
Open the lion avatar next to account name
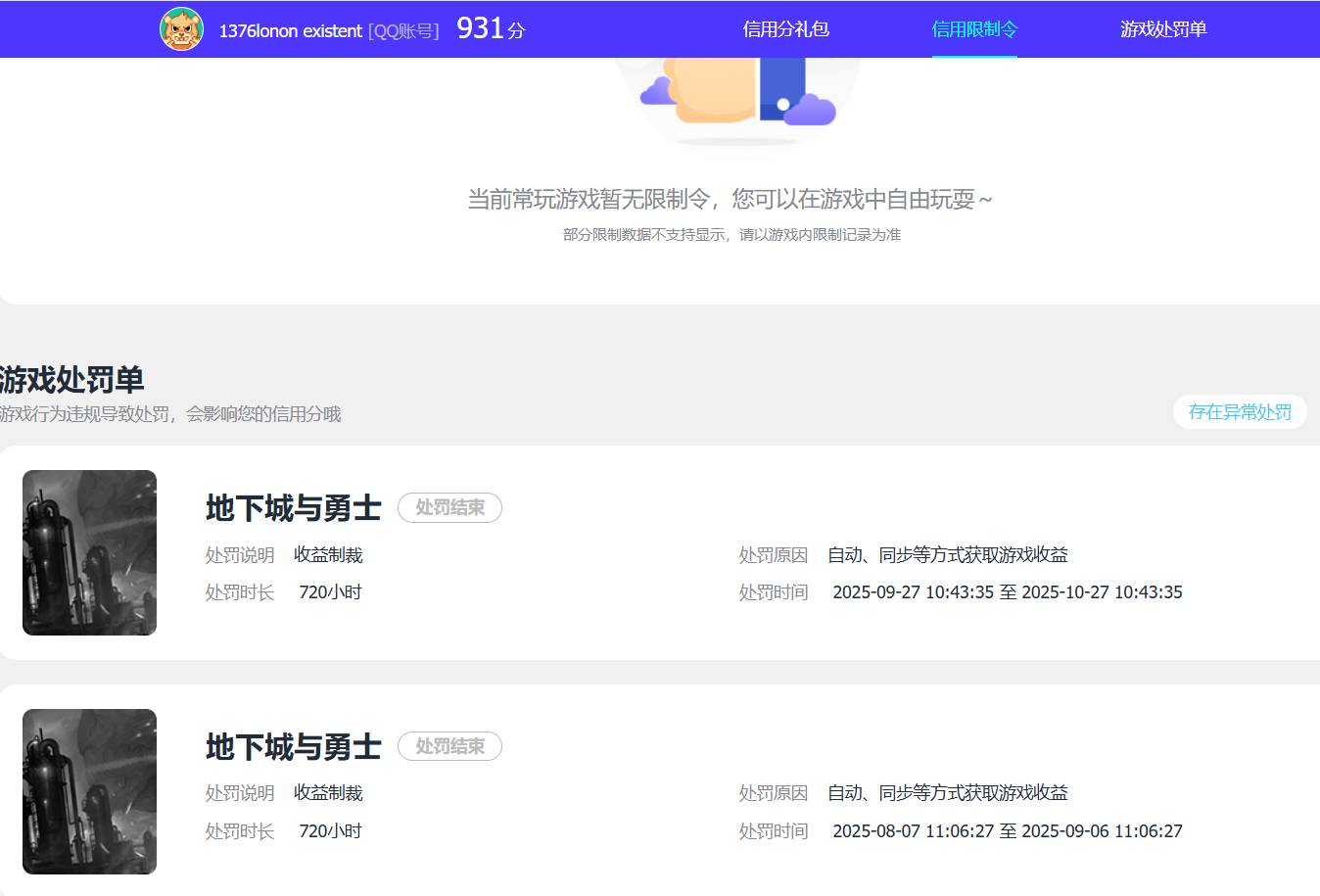181,29
